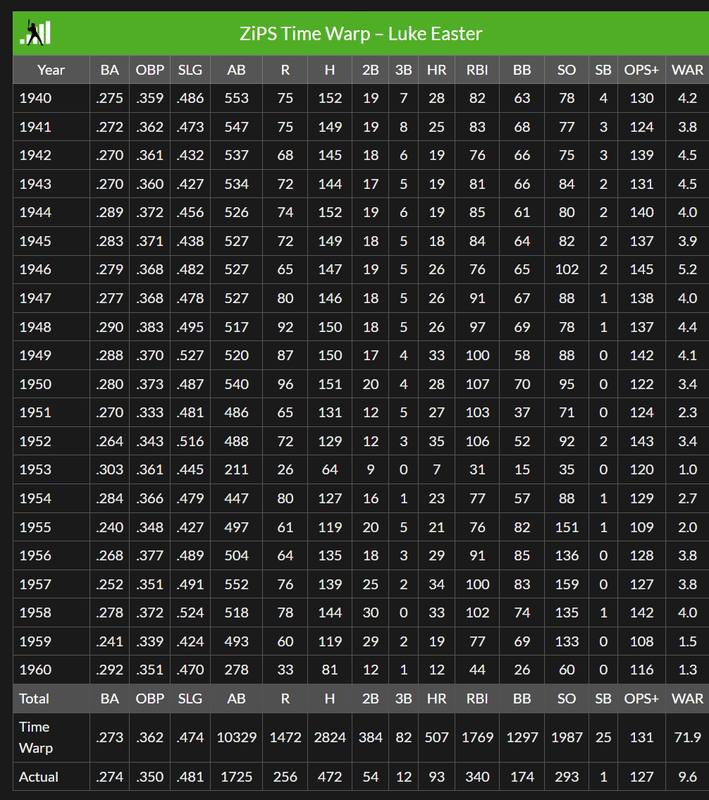Select the top WAR column header
The height and width of the screenshot is (800, 709).
687,70
